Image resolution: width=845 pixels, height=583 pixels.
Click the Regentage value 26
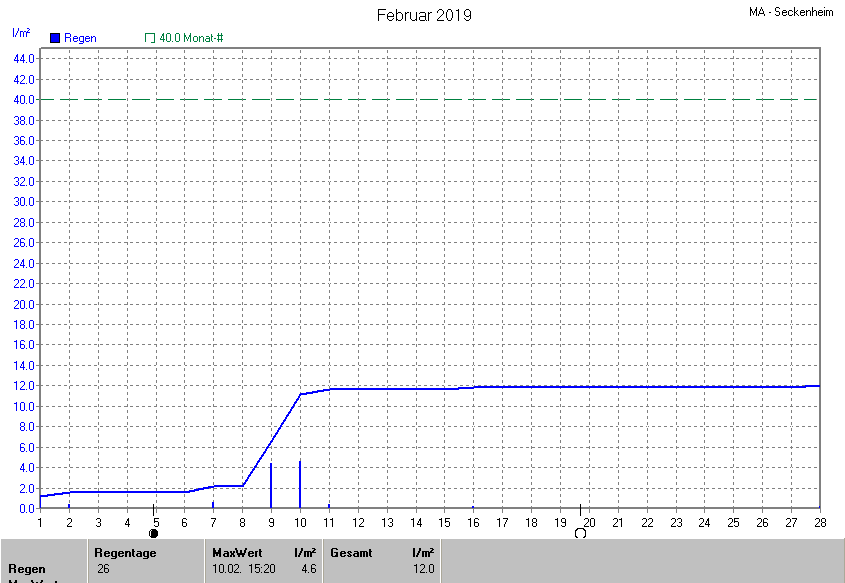(x=104, y=569)
